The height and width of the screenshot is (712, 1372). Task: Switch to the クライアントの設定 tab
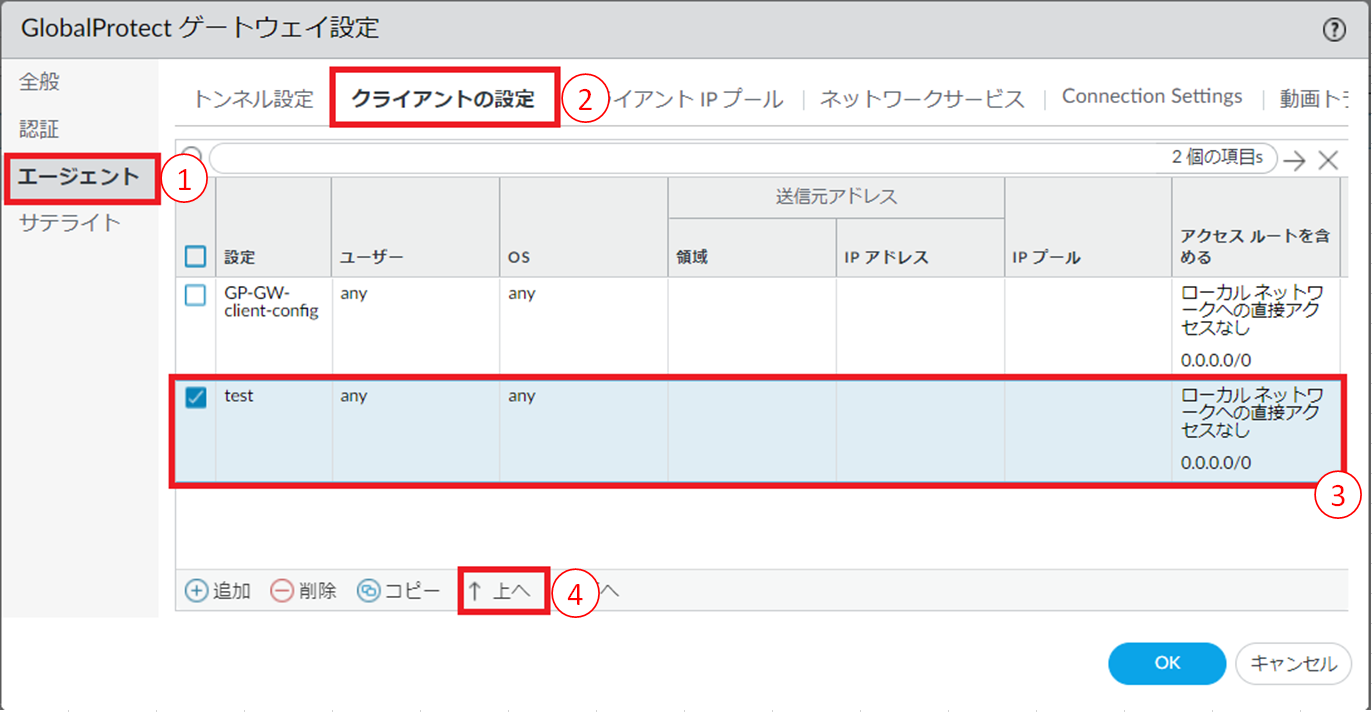point(443,99)
